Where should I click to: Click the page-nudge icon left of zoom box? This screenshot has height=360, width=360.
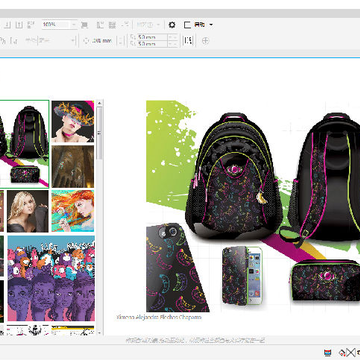pos(31,25)
